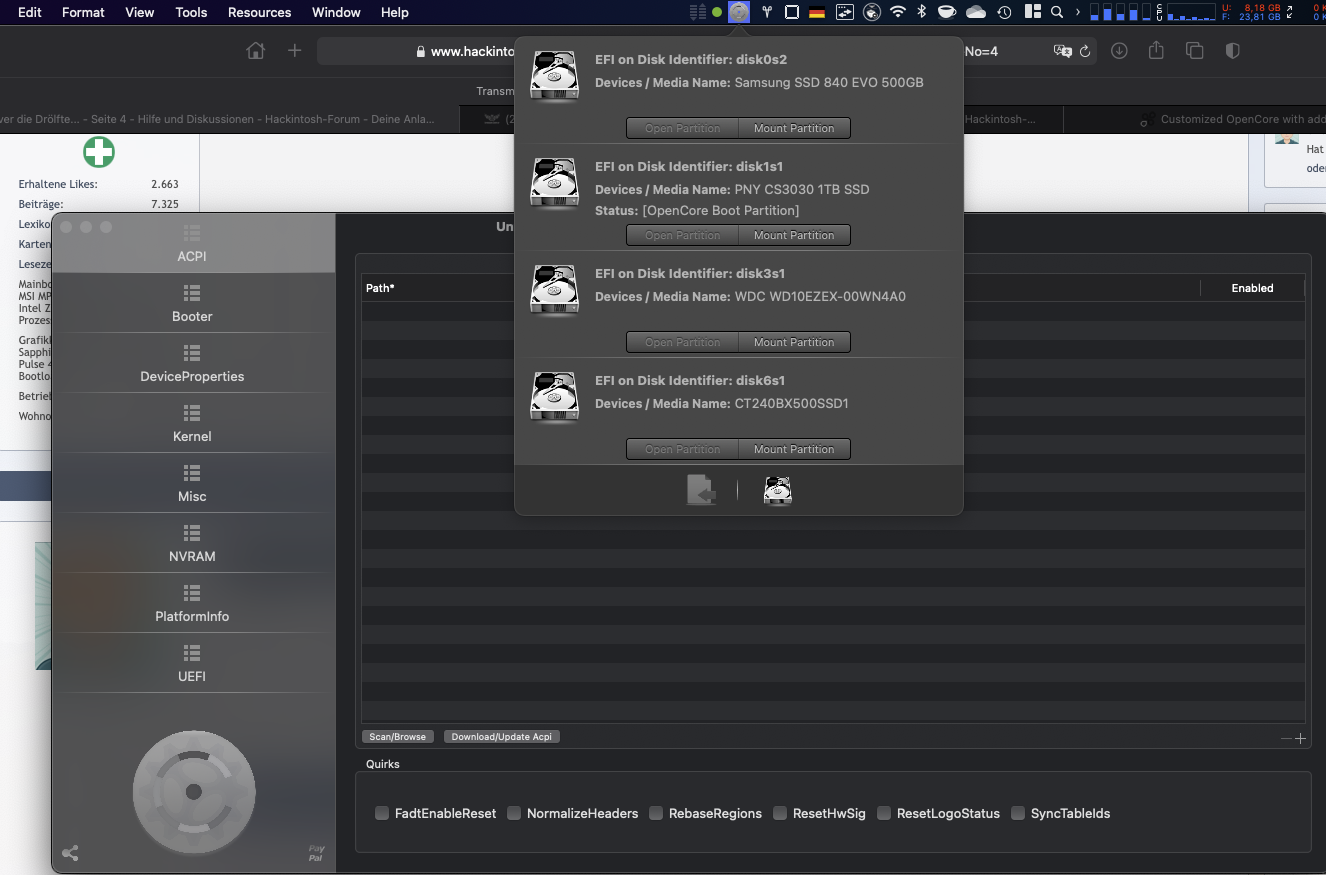
Task: Click the Safari privacy shield icon
Action: point(1232,50)
